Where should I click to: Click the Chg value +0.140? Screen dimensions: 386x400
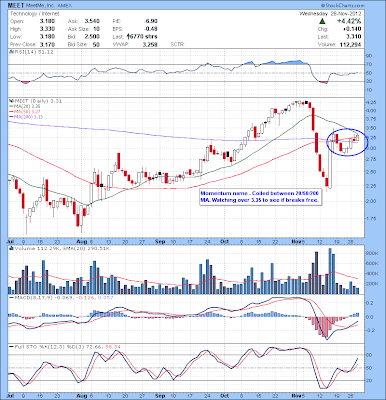pyautogui.click(x=352, y=29)
